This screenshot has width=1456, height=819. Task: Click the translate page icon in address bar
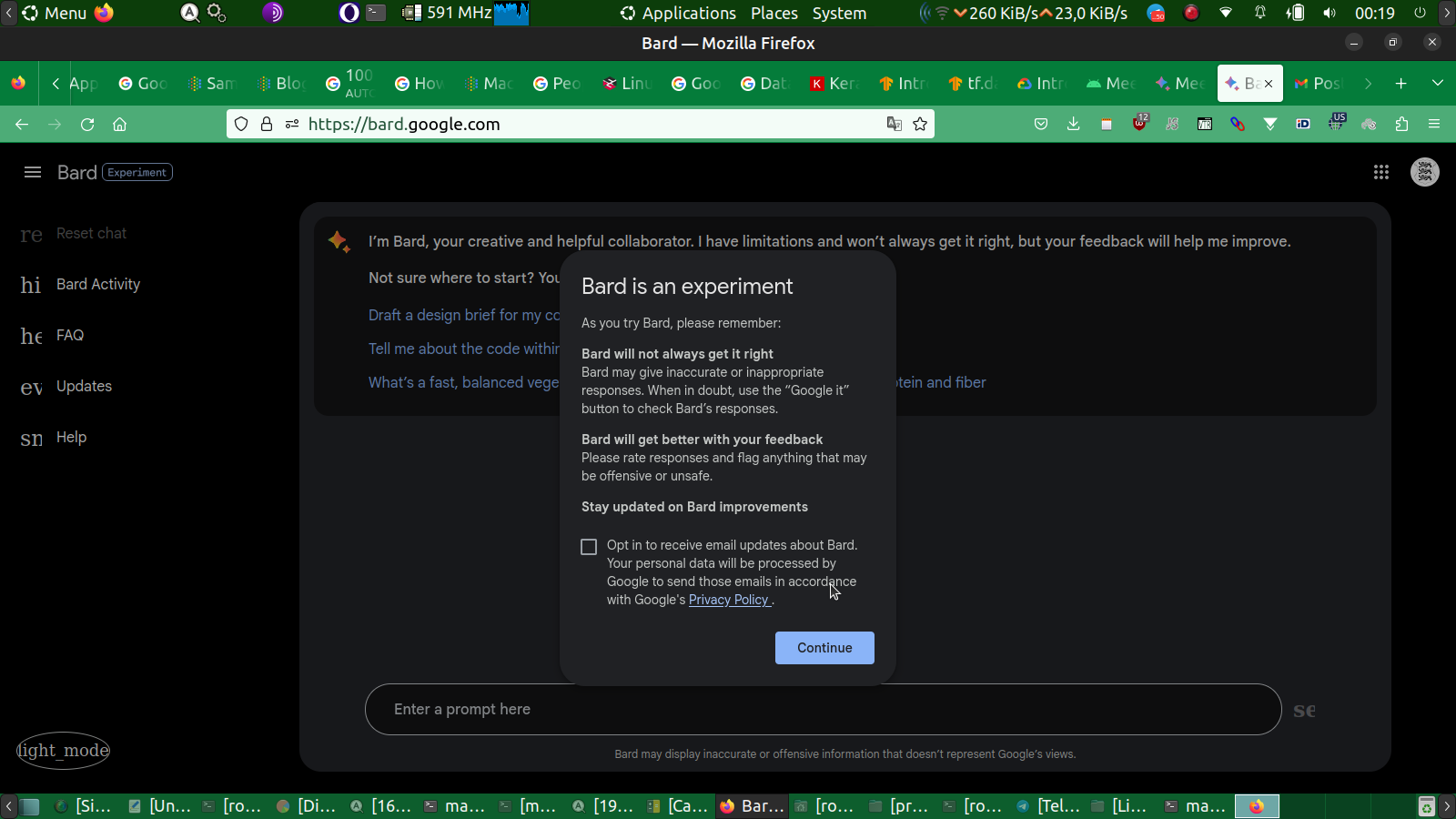pos(895,124)
